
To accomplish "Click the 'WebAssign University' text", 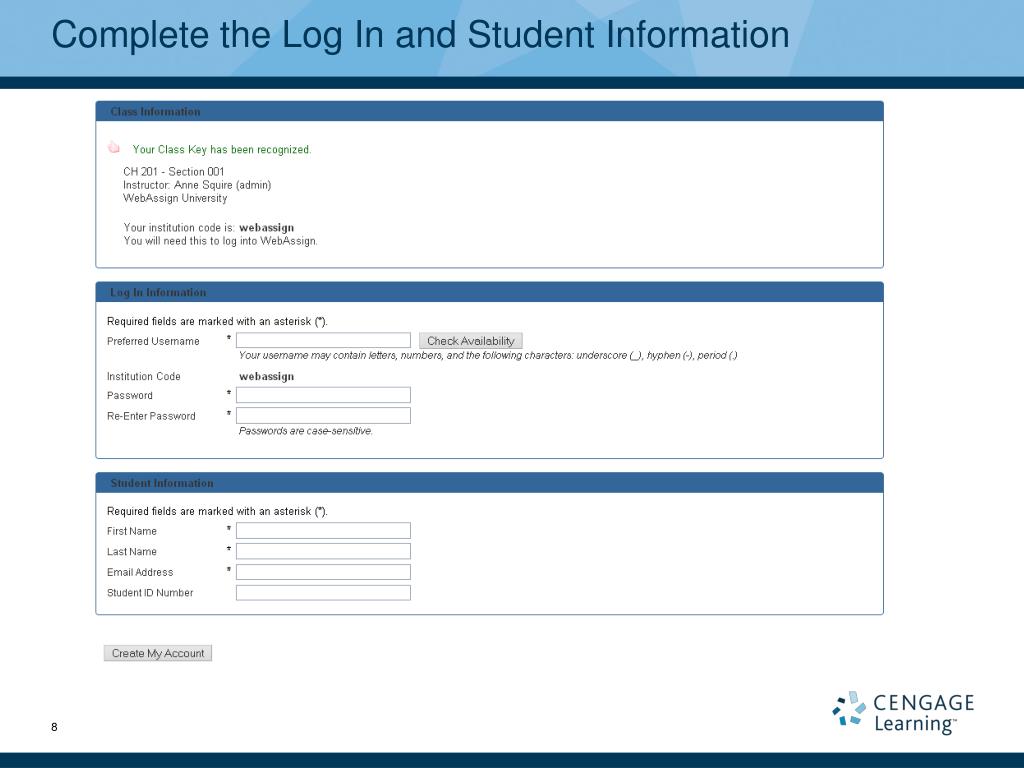I will coord(175,198).
